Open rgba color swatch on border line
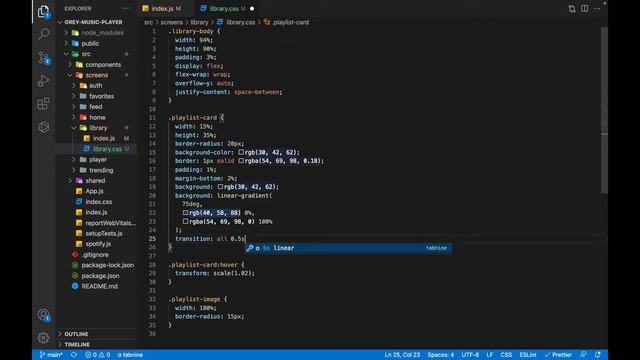The height and width of the screenshot is (360, 640). 241,161
